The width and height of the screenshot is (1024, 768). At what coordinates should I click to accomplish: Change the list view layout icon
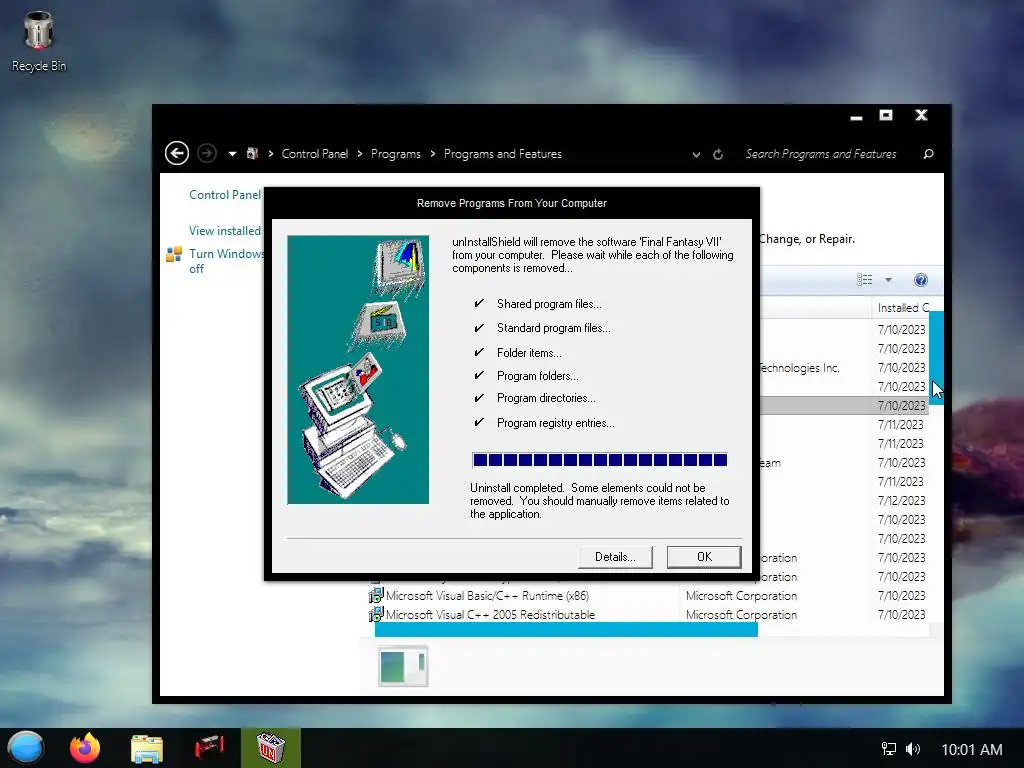pyautogui.click(x=864, y=280)
